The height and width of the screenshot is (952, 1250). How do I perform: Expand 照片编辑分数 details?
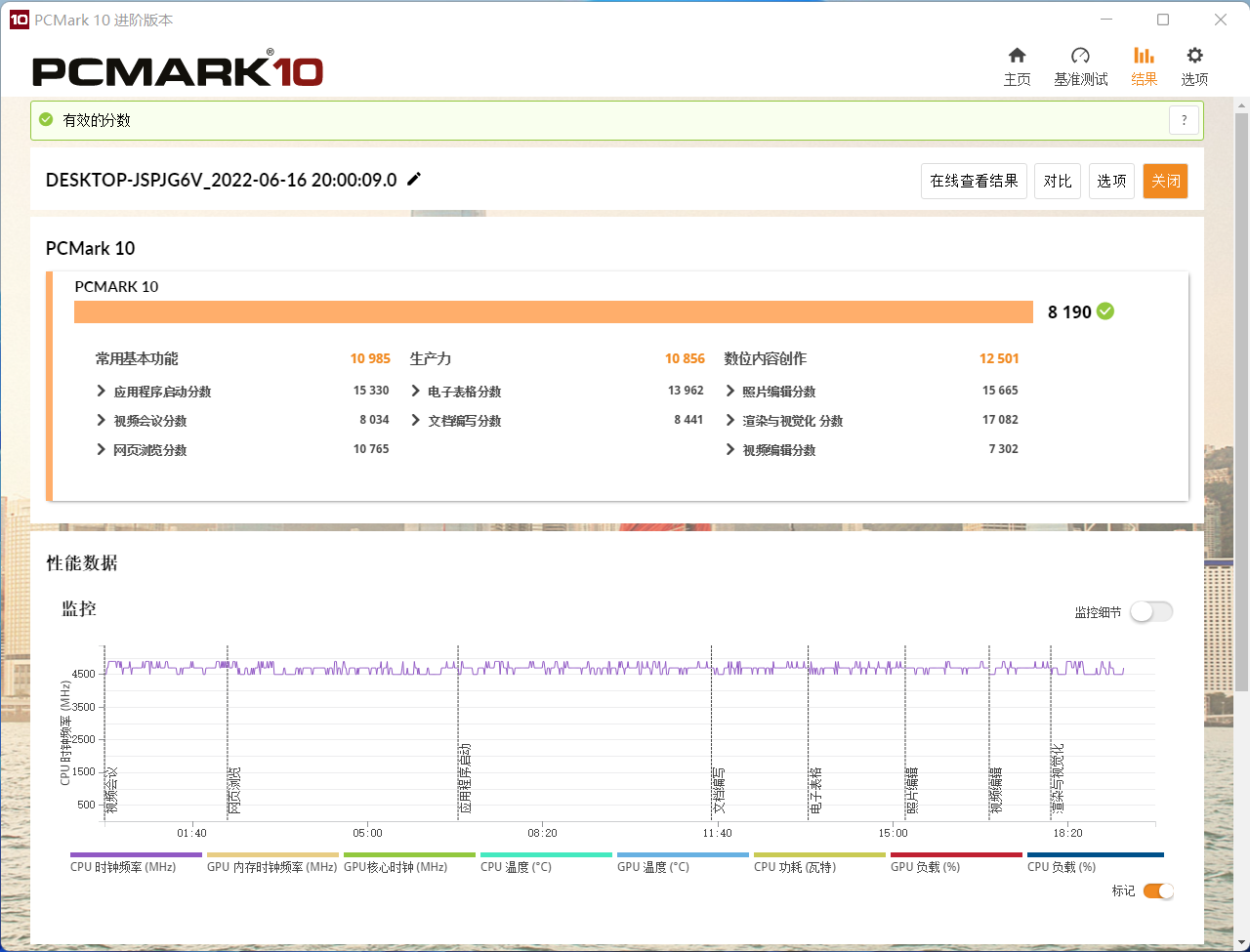point(729,391)
